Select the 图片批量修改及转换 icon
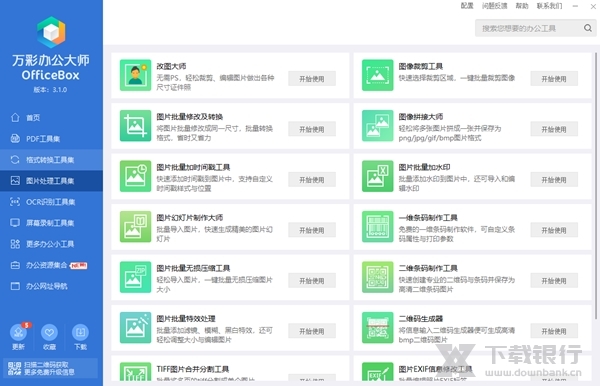 click(x=135, y=126)
